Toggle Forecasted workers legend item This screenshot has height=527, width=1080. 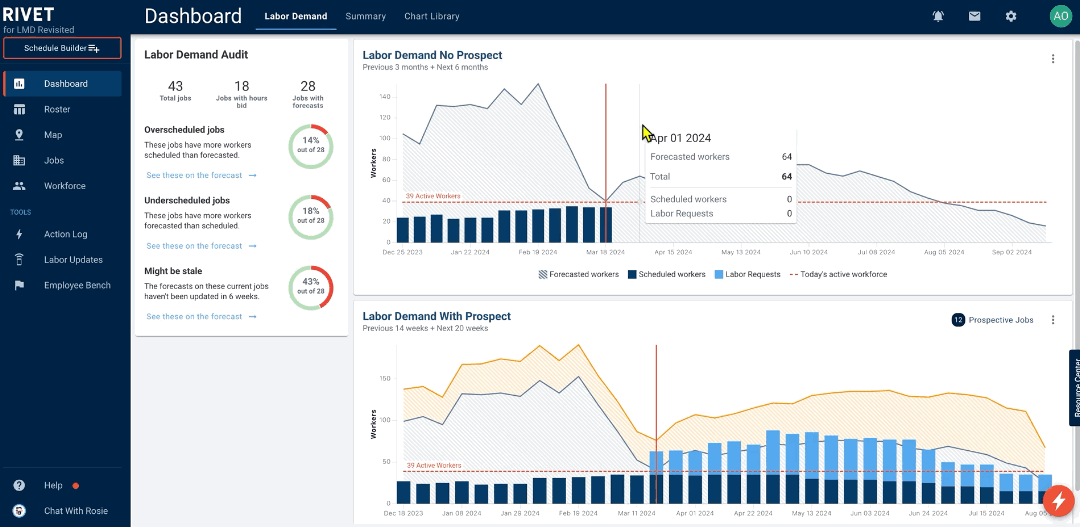(x=579, y=274)
